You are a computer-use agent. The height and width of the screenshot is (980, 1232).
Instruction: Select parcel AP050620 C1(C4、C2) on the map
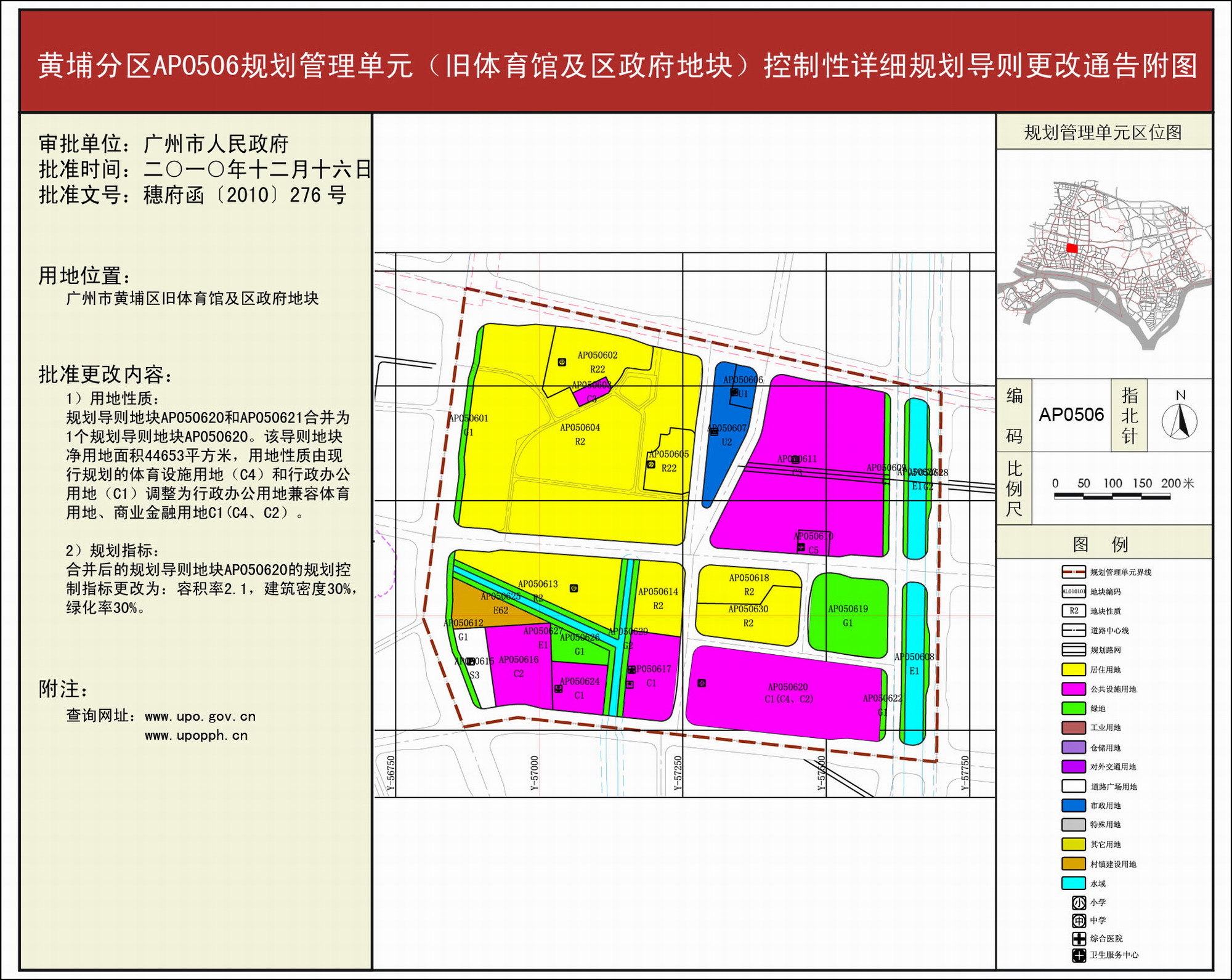pyautogui.click(x=788, y=693)
